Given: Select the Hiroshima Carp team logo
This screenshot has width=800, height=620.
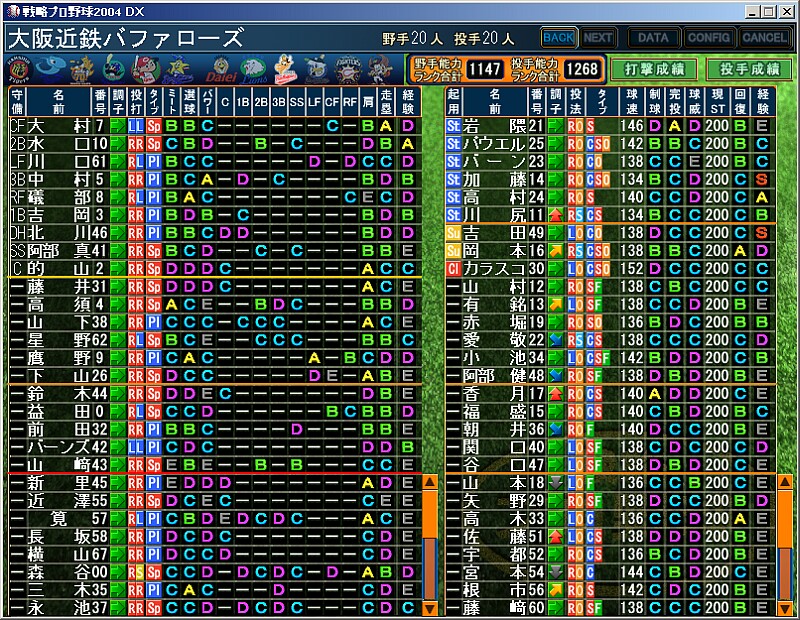Looking at the screenshot, I should coord(144,69).
